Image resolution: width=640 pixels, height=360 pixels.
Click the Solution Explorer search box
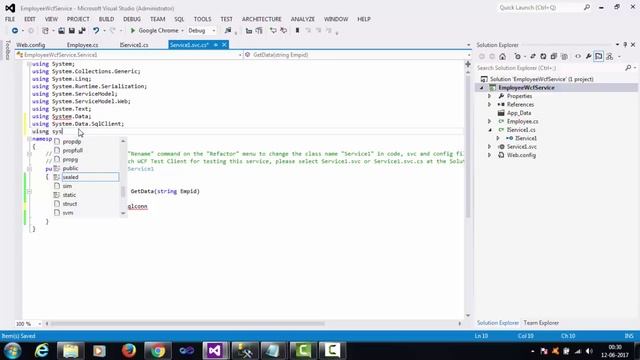pyautogui.click(x=550, y=68)
